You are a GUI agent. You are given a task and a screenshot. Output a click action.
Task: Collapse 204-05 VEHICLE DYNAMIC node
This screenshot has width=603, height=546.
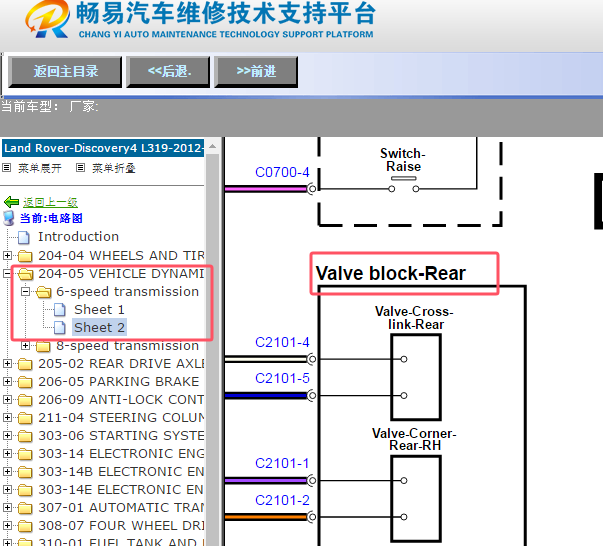click(x=7, y=273)
